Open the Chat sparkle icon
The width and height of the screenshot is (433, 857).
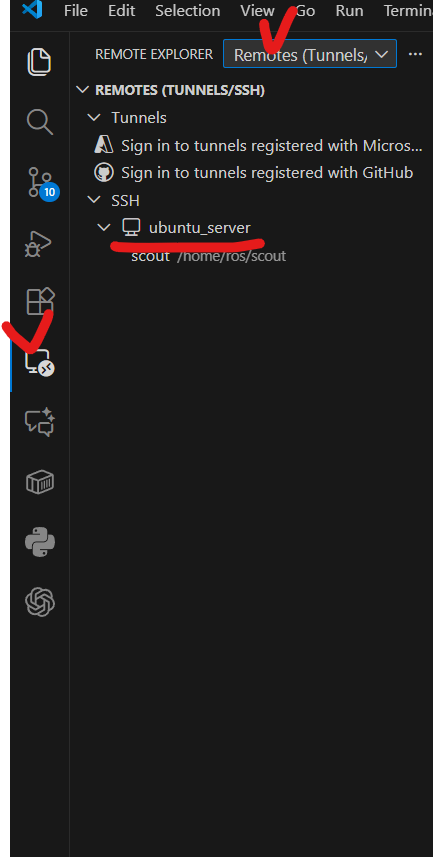click(40, 422)
